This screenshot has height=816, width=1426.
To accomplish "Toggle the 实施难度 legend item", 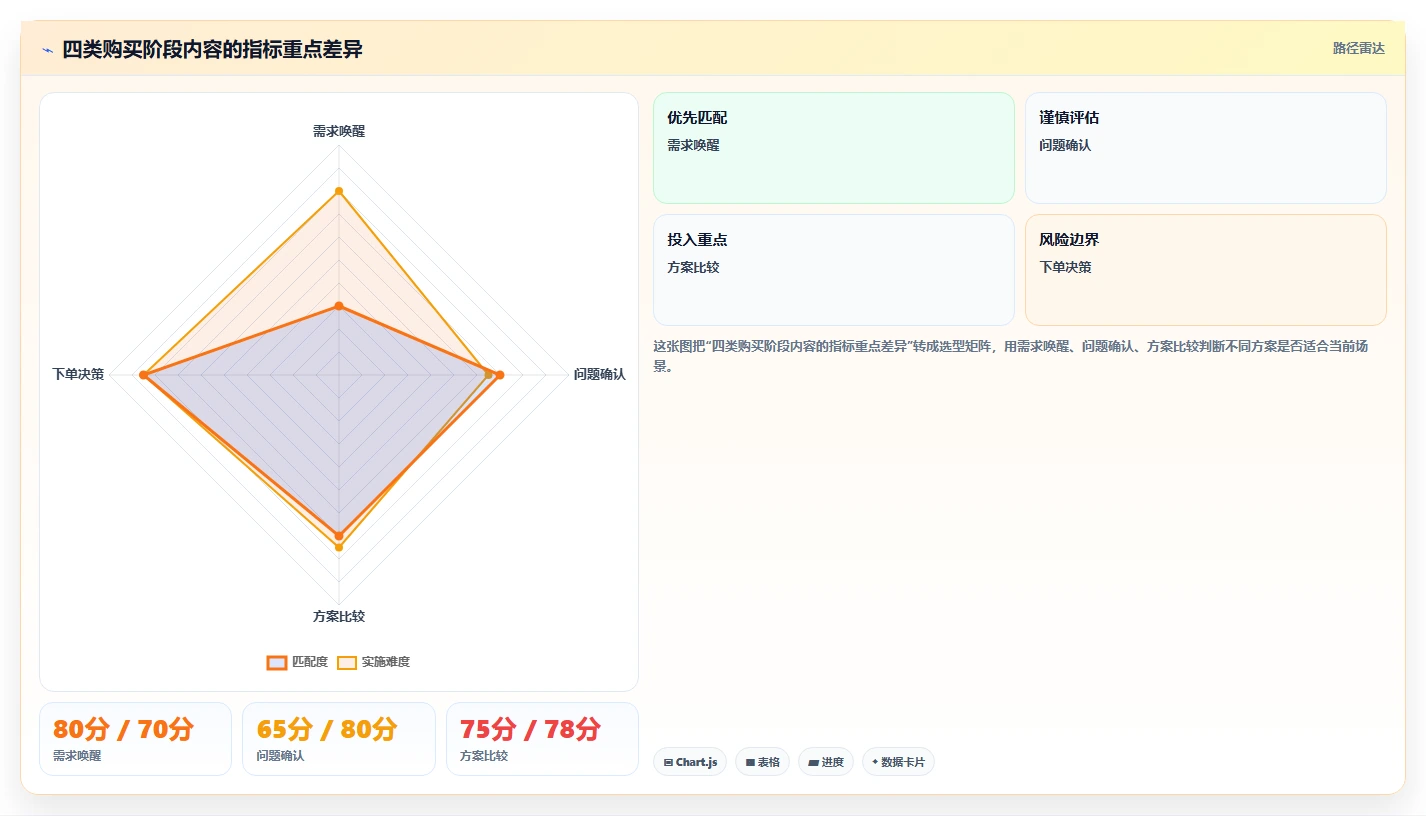I will 373,662.
